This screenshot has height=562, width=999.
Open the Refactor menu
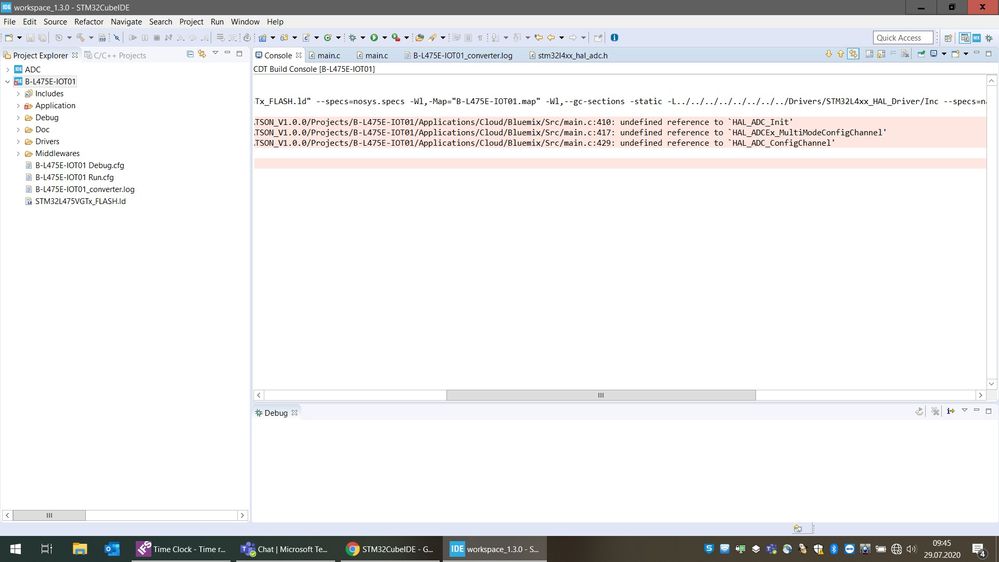[x=89, y=22]
